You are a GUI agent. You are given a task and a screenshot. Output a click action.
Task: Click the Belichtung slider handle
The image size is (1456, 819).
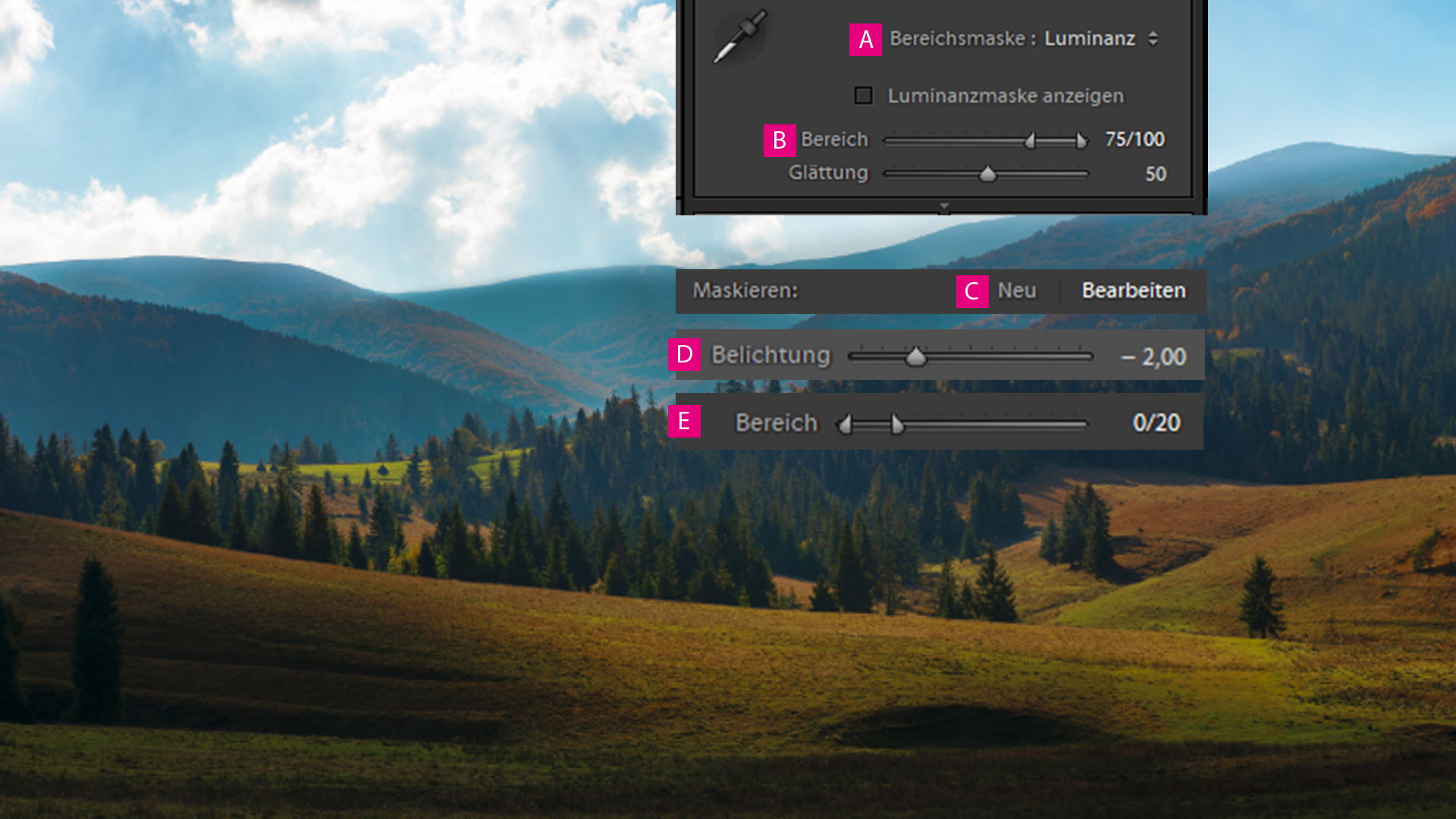click(916, 356)
